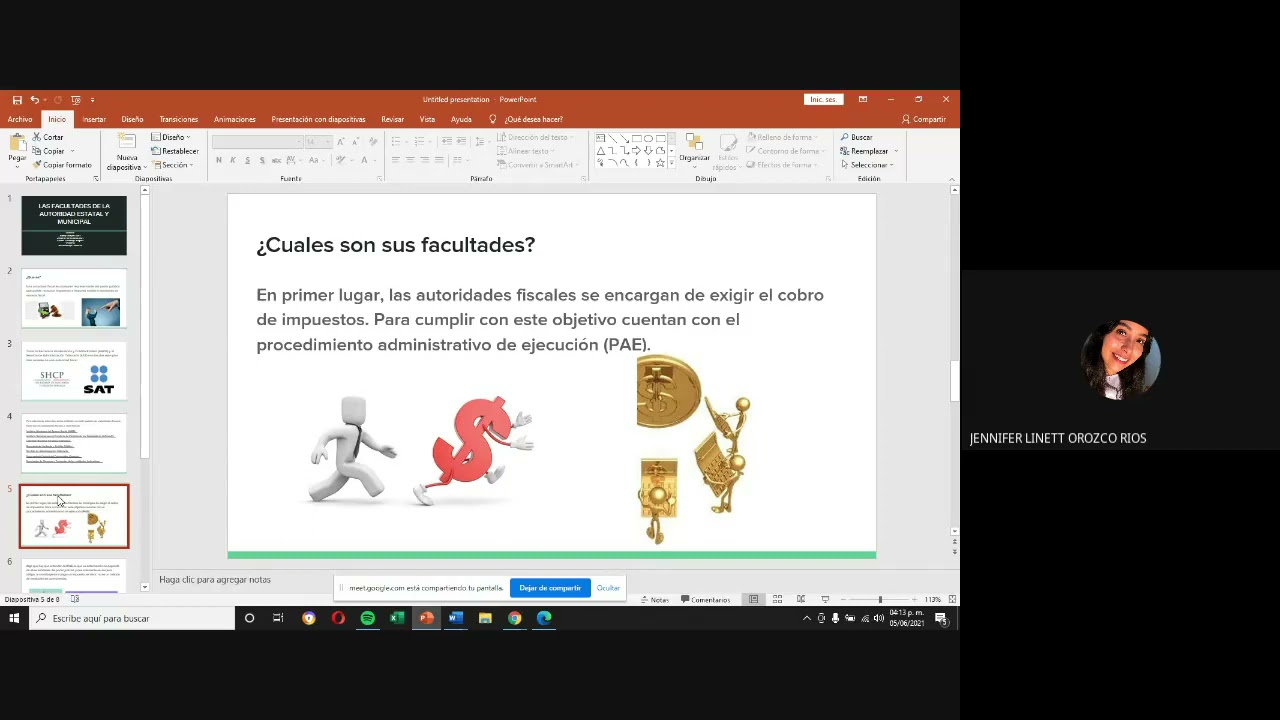
Task: Toggle underline (S) formatting
Action: [248, 160]
